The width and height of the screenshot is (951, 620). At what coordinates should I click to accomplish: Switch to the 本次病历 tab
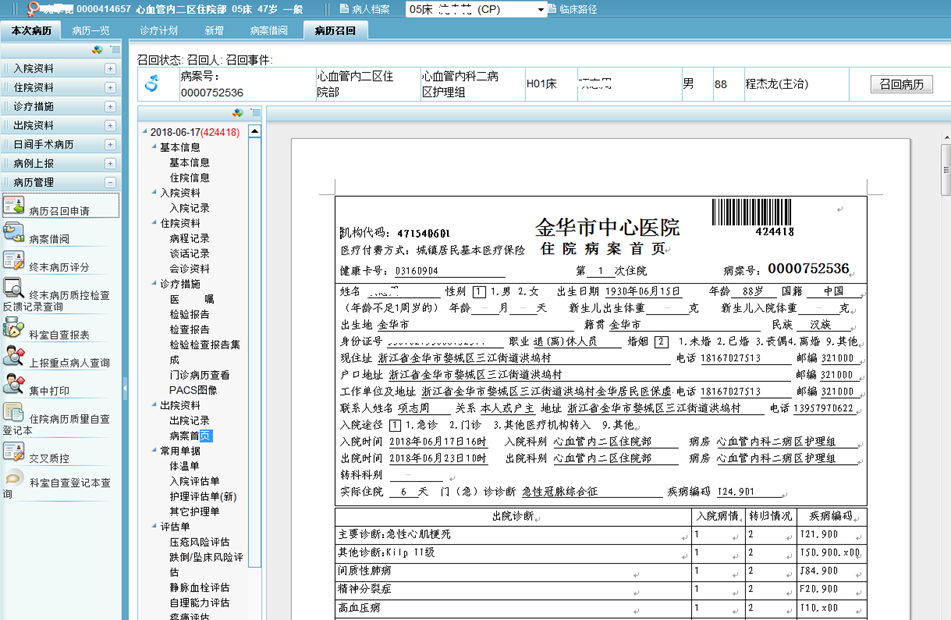[31, 30]
